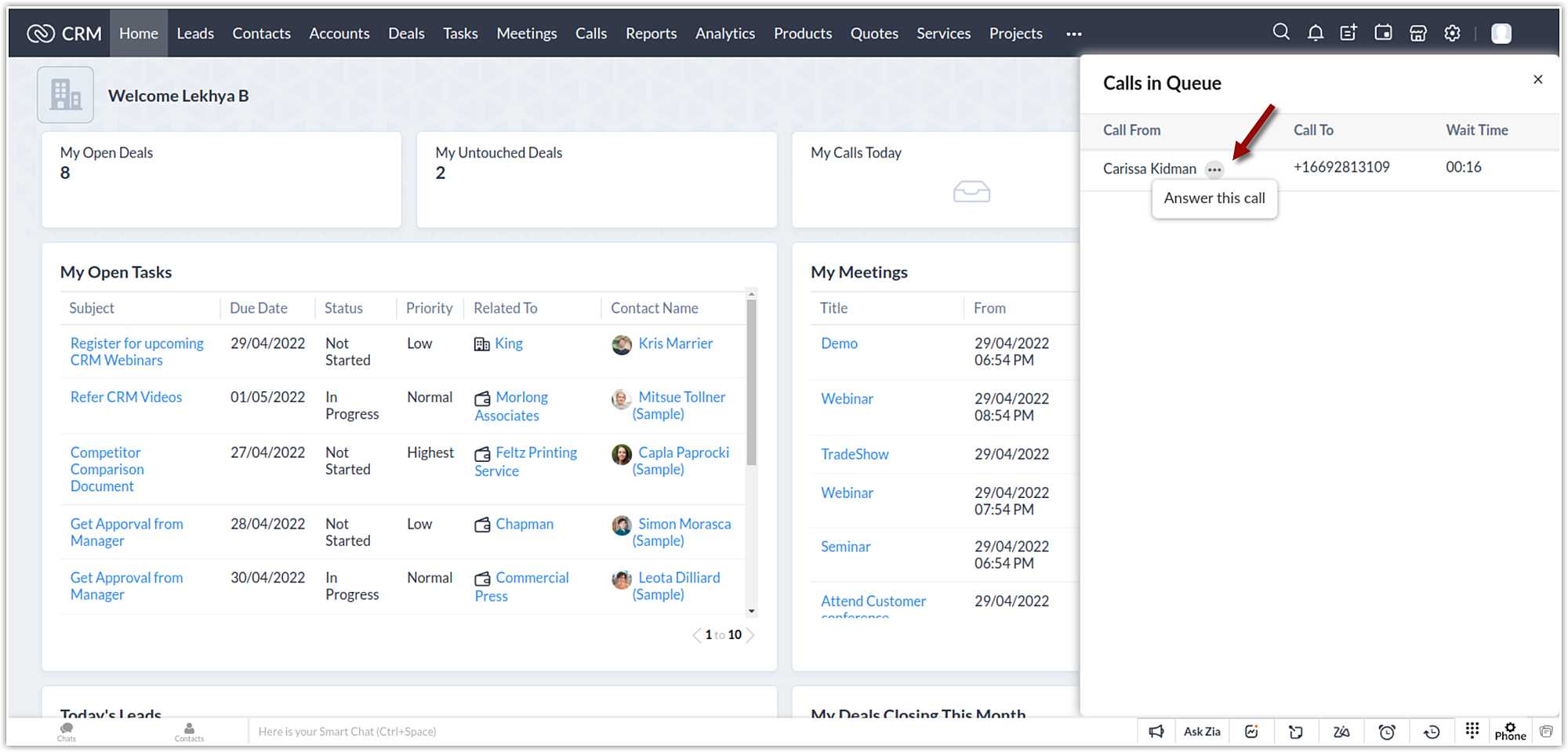This screenshot has width=1568, height=752.
Task: Open the Analytics module
Action: (x=725, y=34)
